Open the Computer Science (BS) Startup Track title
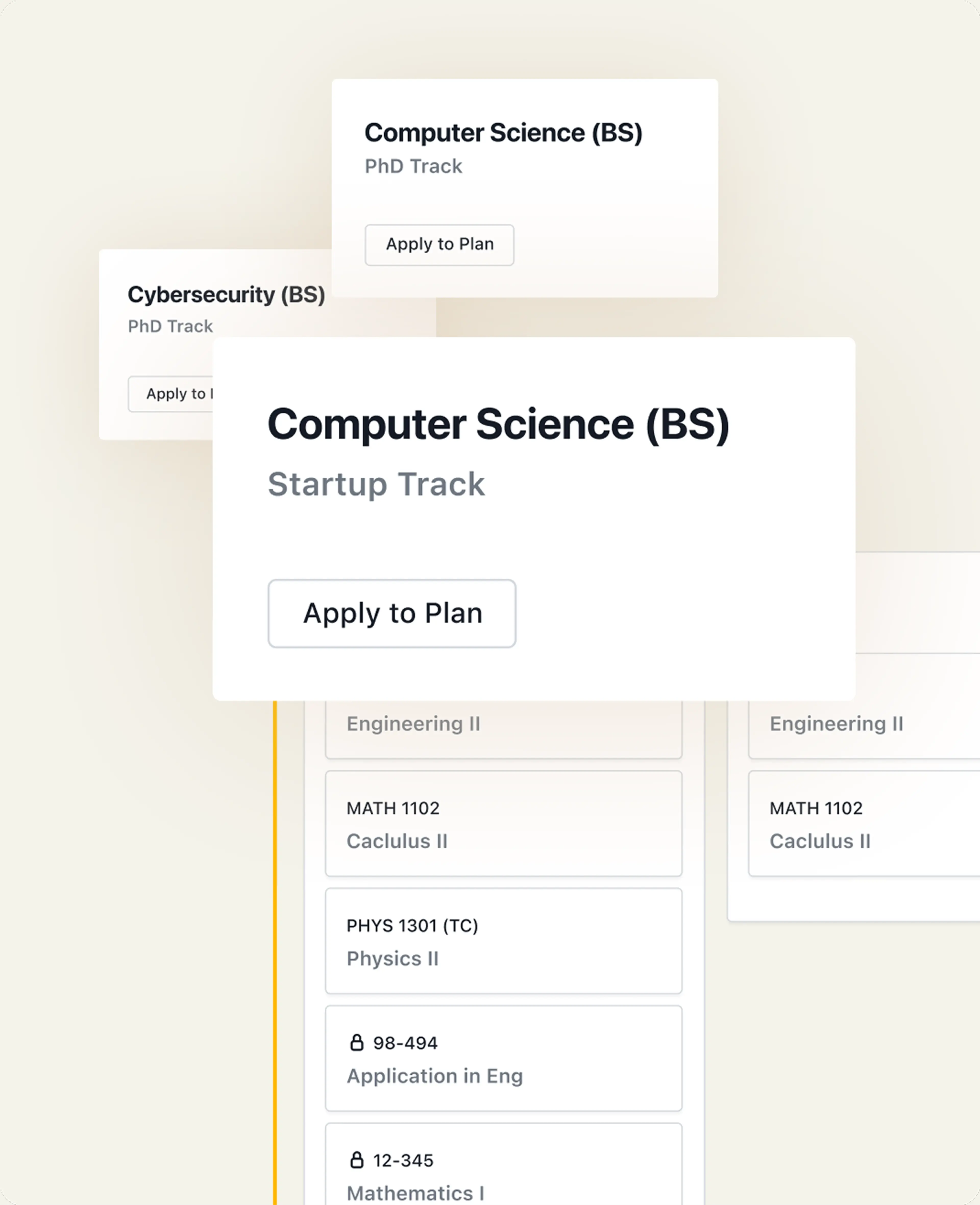980x1205 pixels. point(498,425)
